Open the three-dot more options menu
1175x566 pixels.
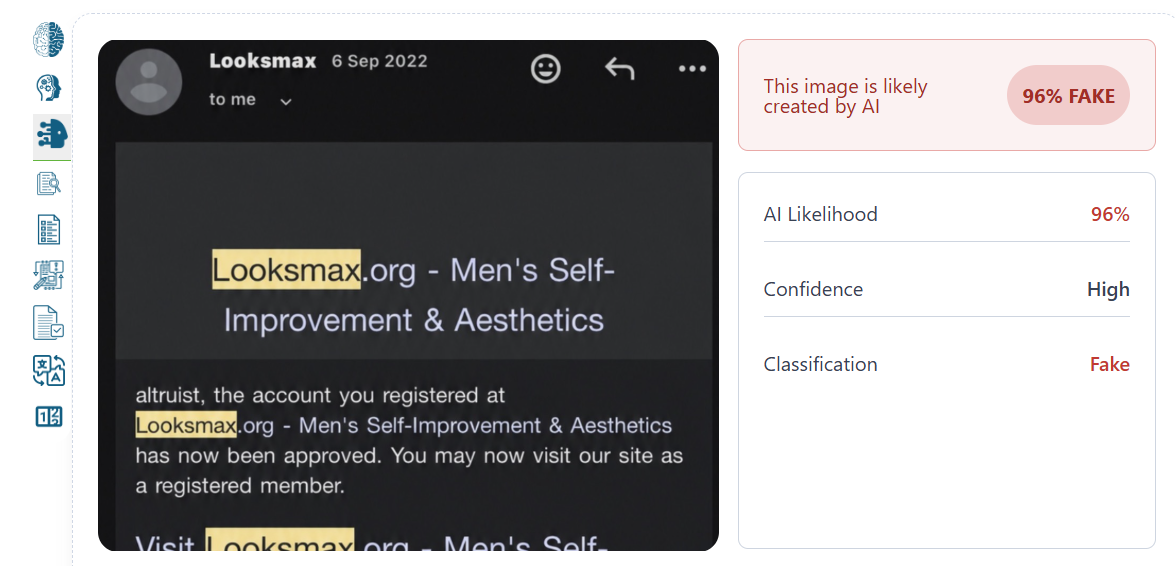[692, 69]
